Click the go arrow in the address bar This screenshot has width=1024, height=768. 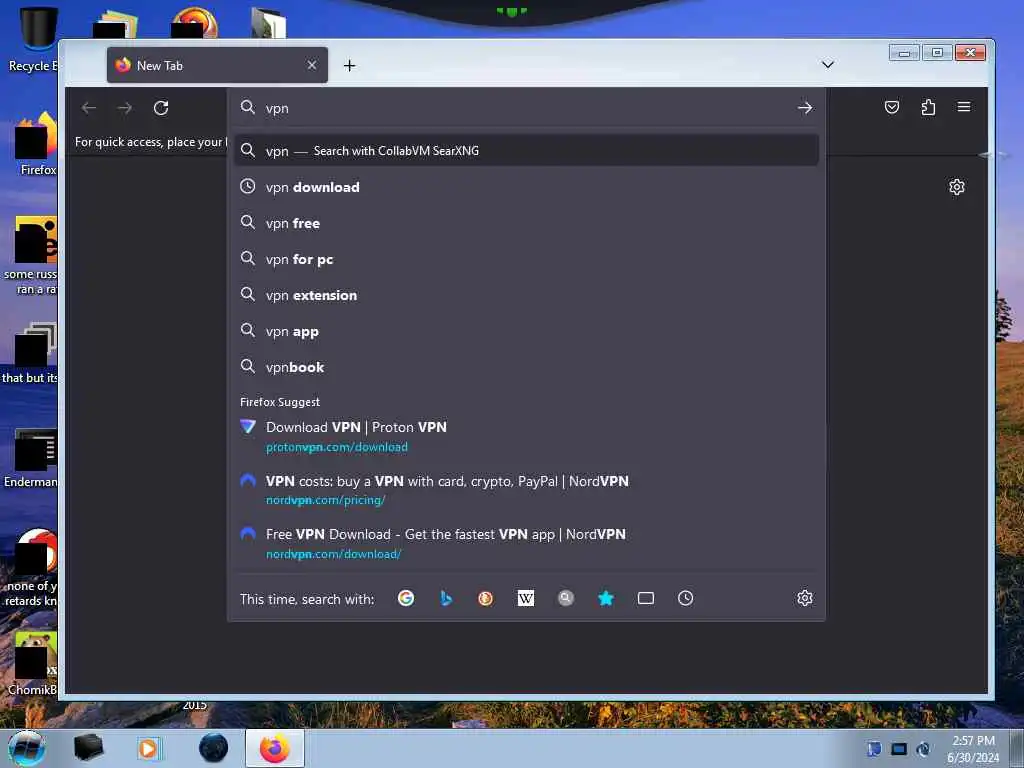point(805,108)
